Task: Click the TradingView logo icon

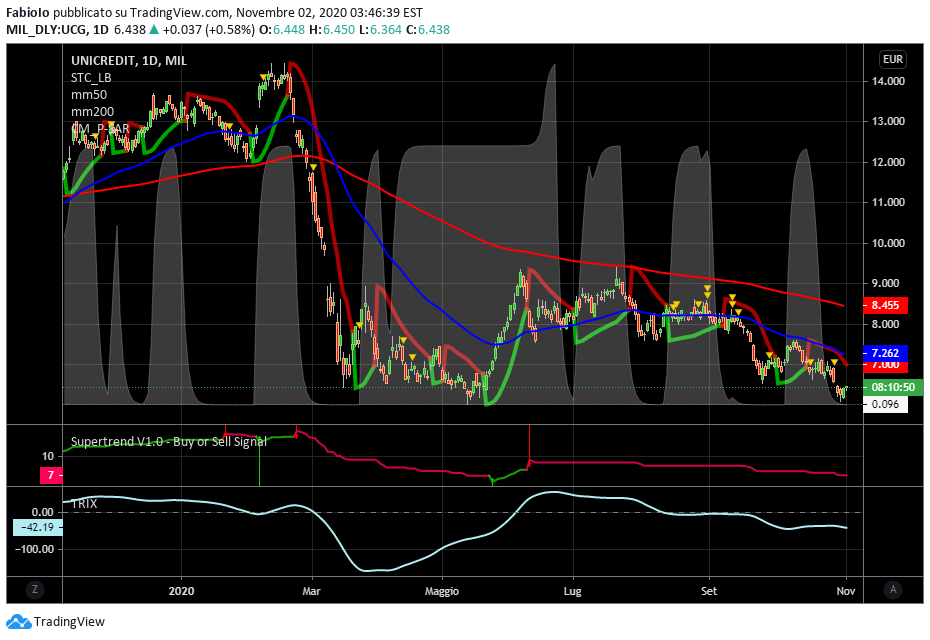Action: (x=18, y=622)
